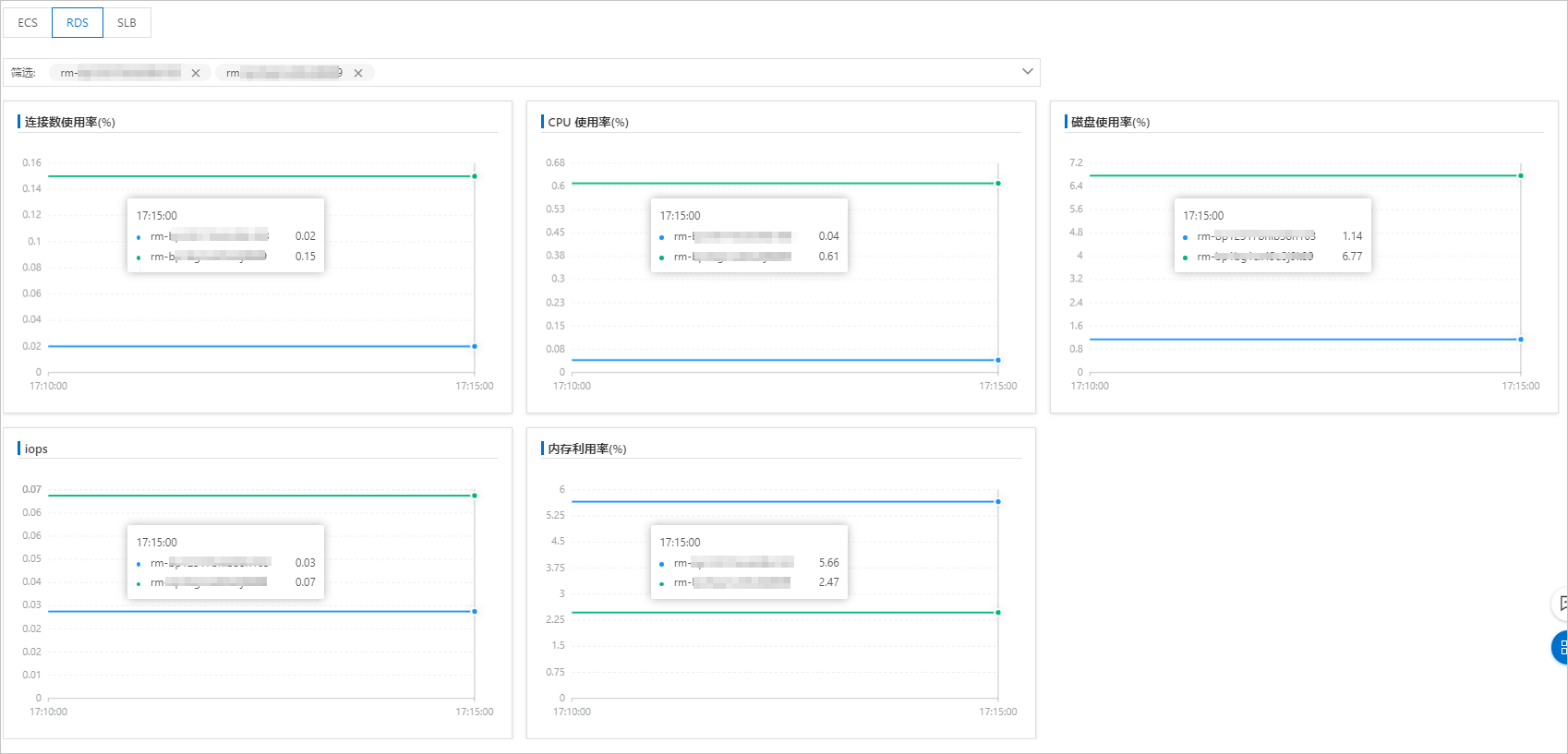Click blue endpoint in iops chart

coord(475,612)
